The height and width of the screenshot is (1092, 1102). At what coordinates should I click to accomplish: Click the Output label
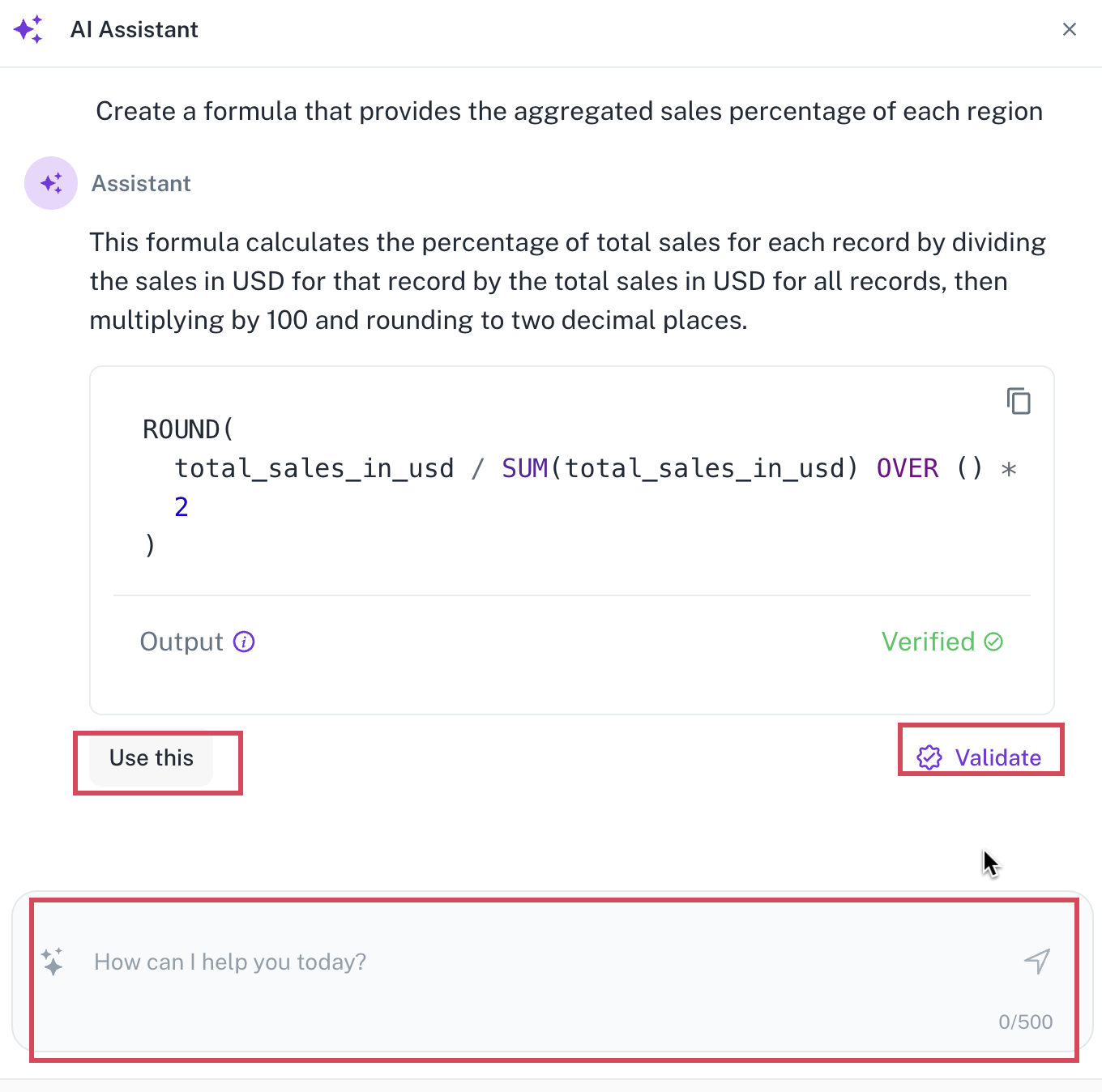tap(182, 642)
